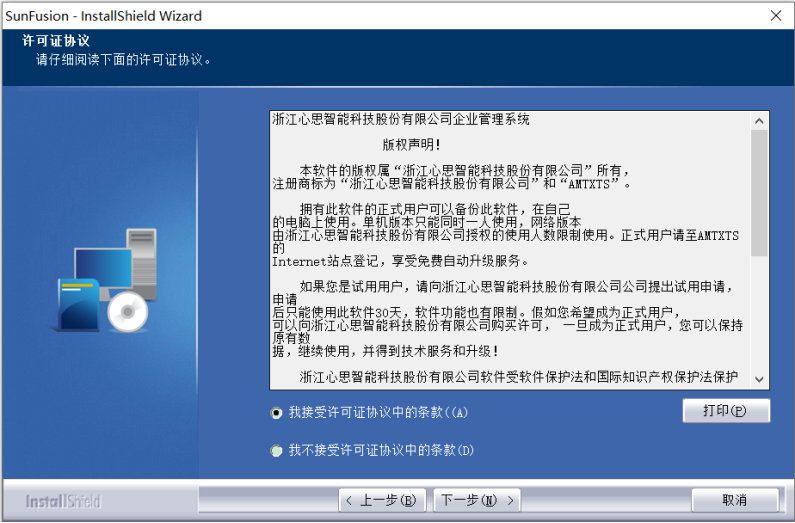
Task: Cancel installation with 取消 button
Action: click(735, 501)
